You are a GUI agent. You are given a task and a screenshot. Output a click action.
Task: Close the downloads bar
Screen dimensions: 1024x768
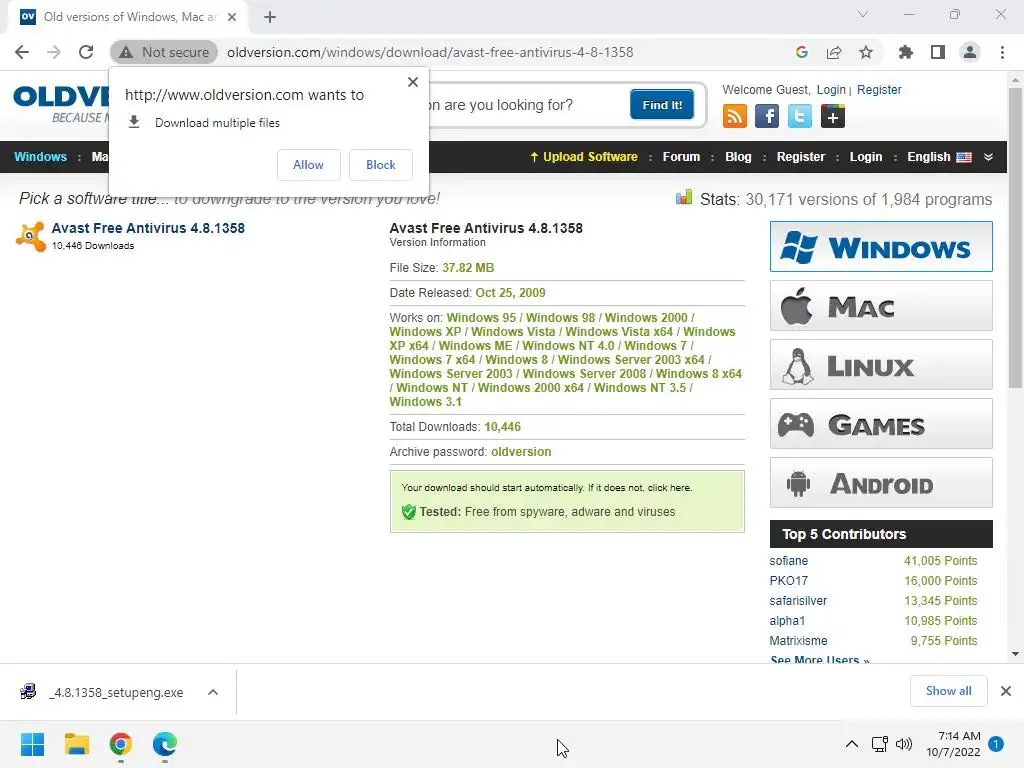[1006, 691]
